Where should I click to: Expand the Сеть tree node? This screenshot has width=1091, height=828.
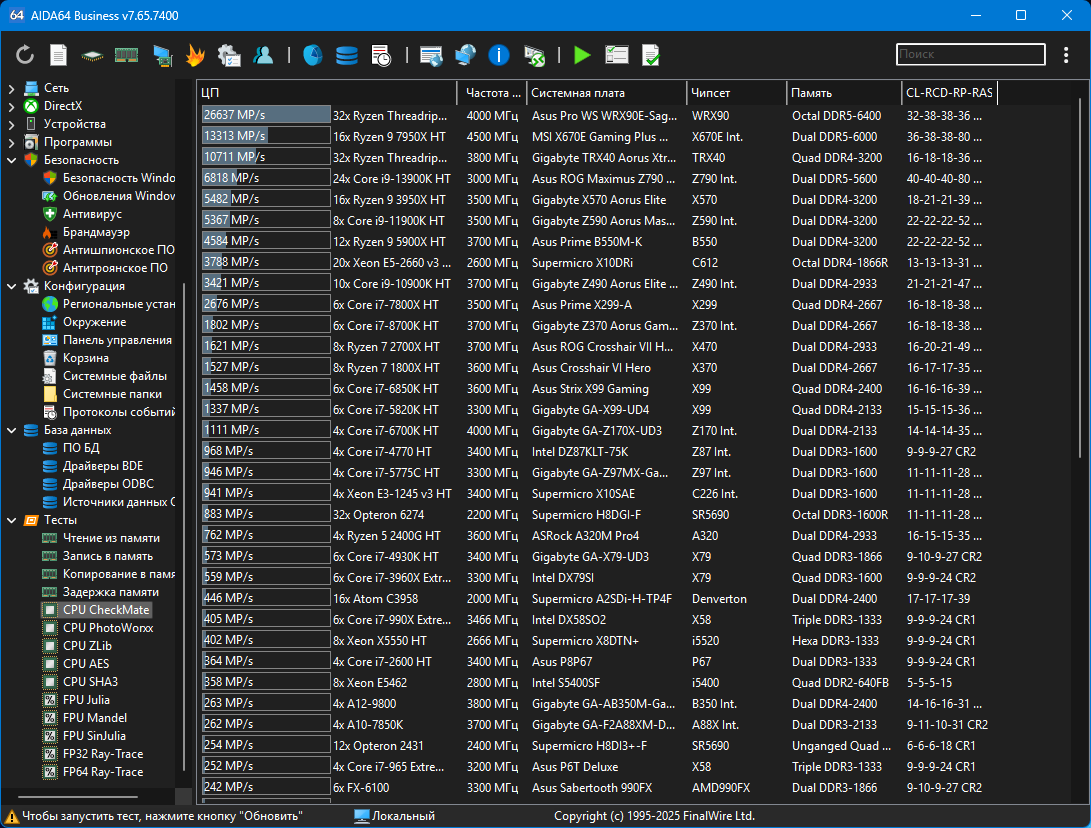[x=11, y=88]
